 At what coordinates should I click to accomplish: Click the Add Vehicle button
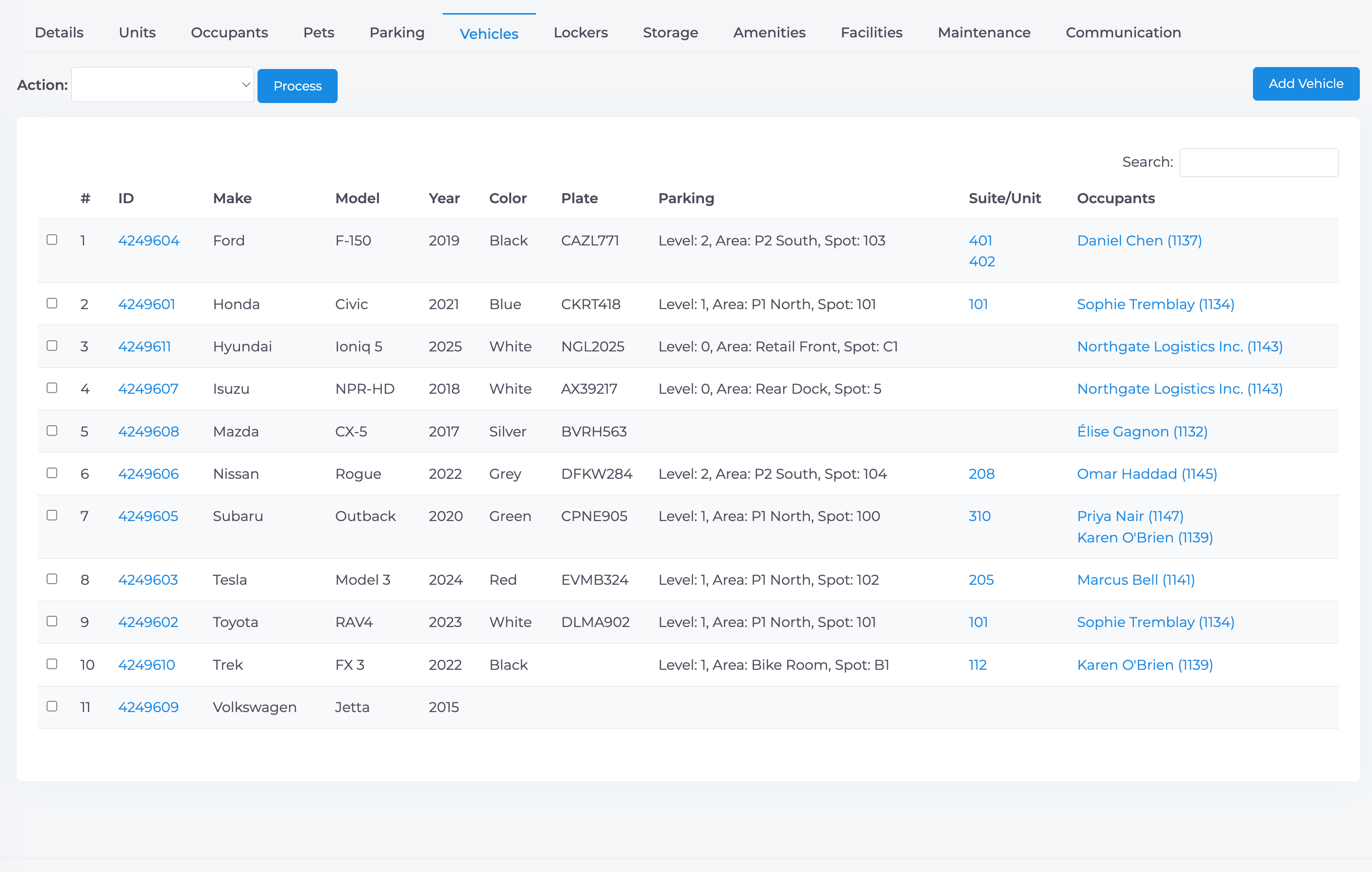tap(1305, 84)
